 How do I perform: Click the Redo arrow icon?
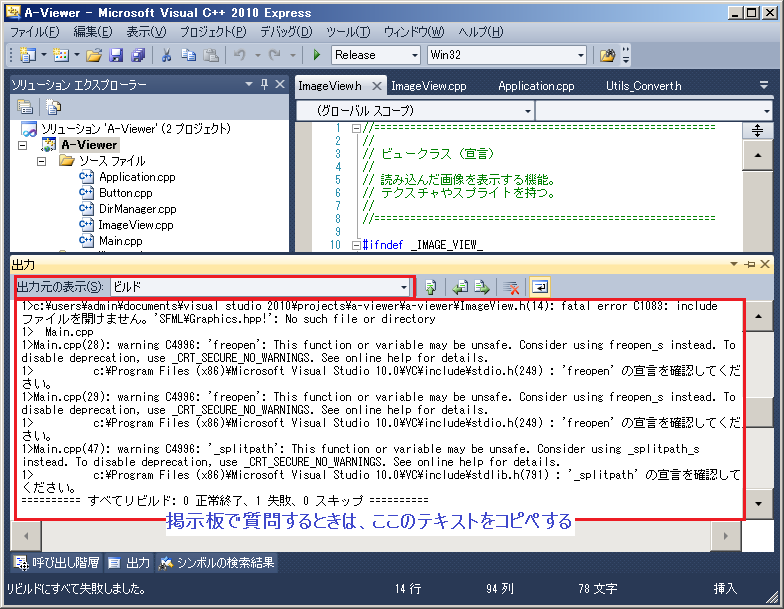[x=274, y=55]
